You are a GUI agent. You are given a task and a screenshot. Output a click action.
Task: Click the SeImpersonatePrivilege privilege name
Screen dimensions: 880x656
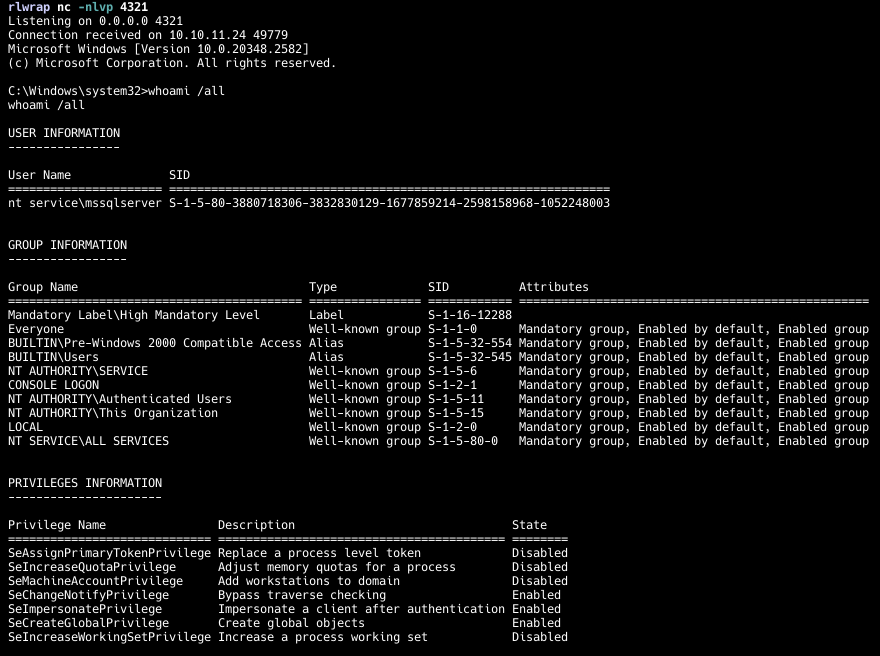point(85,609)
